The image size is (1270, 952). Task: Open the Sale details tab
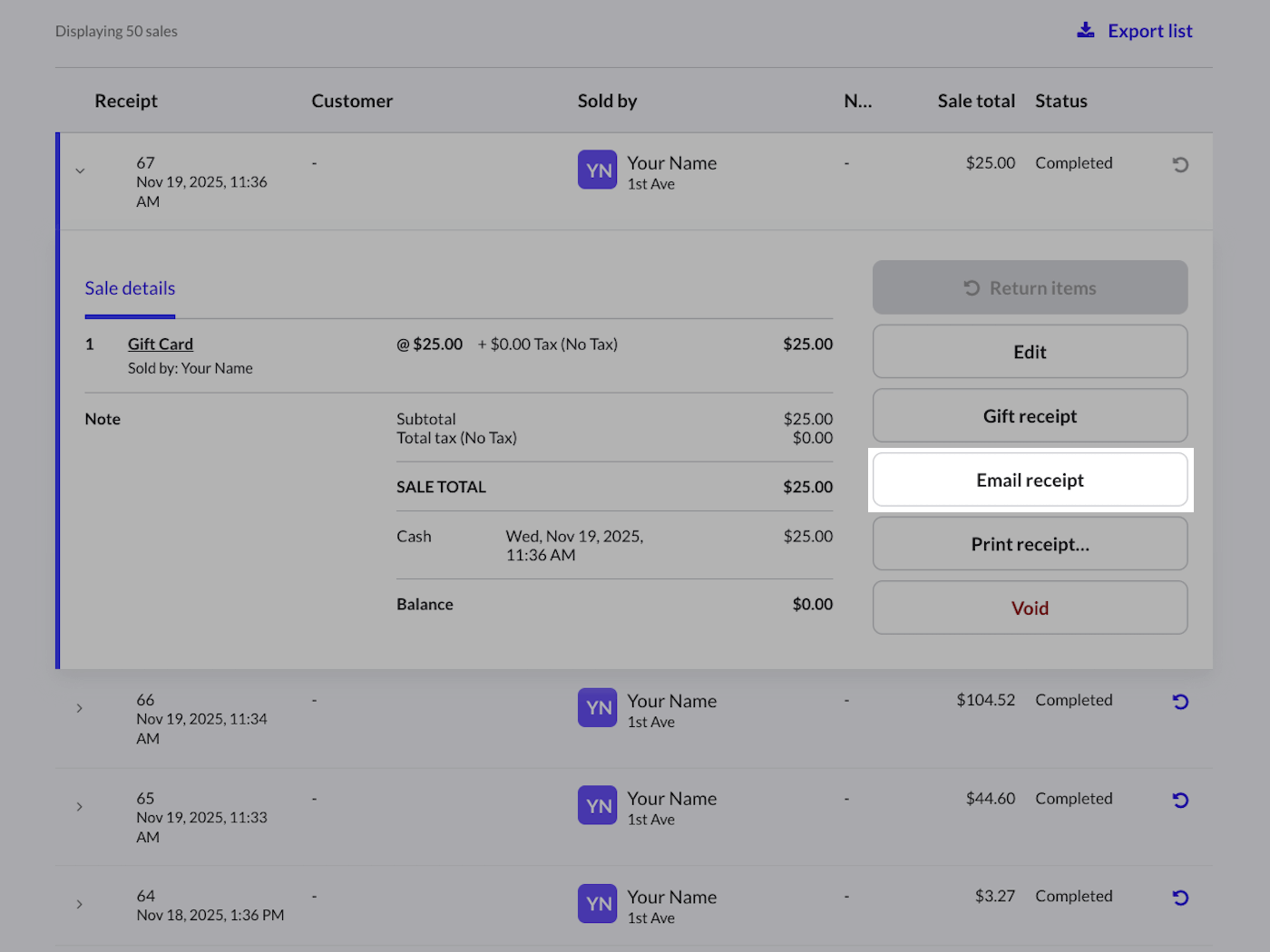click(130, 288)
